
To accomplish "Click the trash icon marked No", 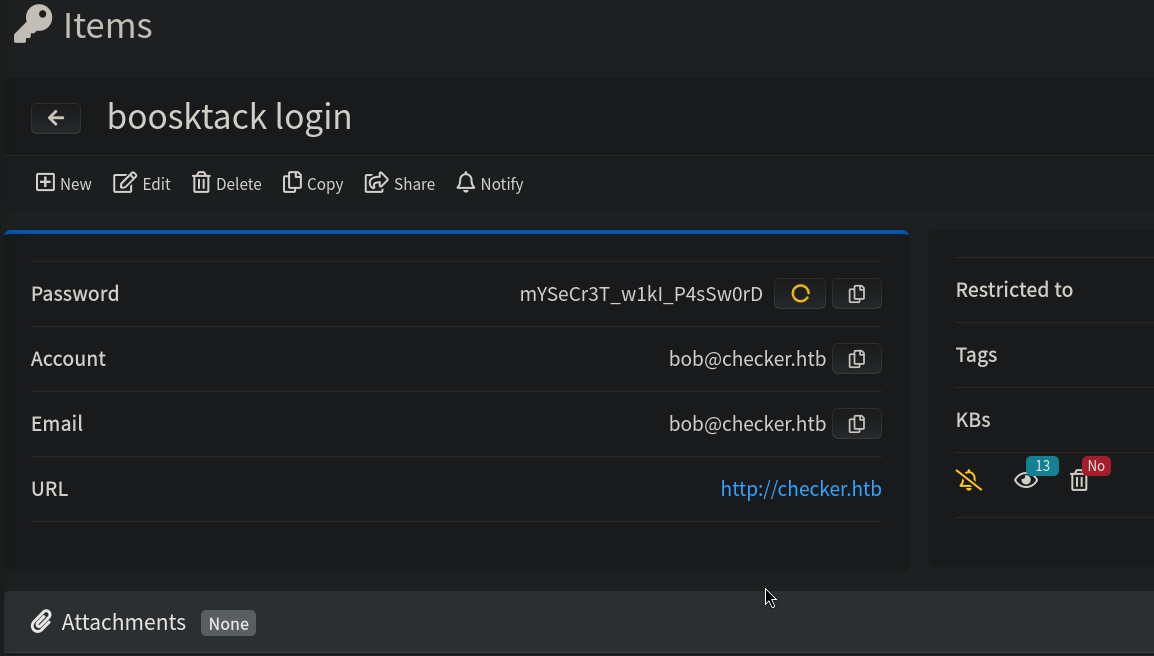I will tap(1079, 481).
